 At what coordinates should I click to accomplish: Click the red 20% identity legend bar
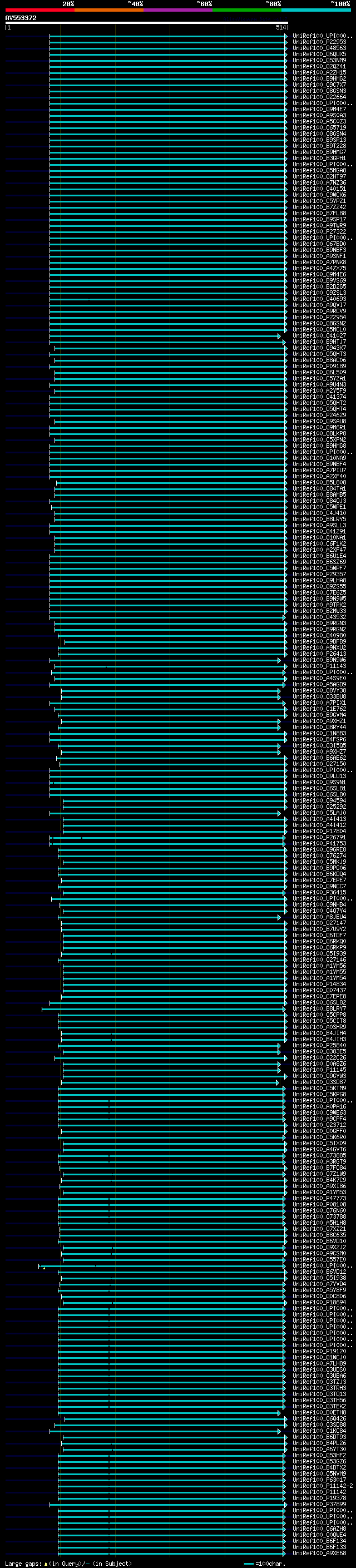tap(39, 10)
